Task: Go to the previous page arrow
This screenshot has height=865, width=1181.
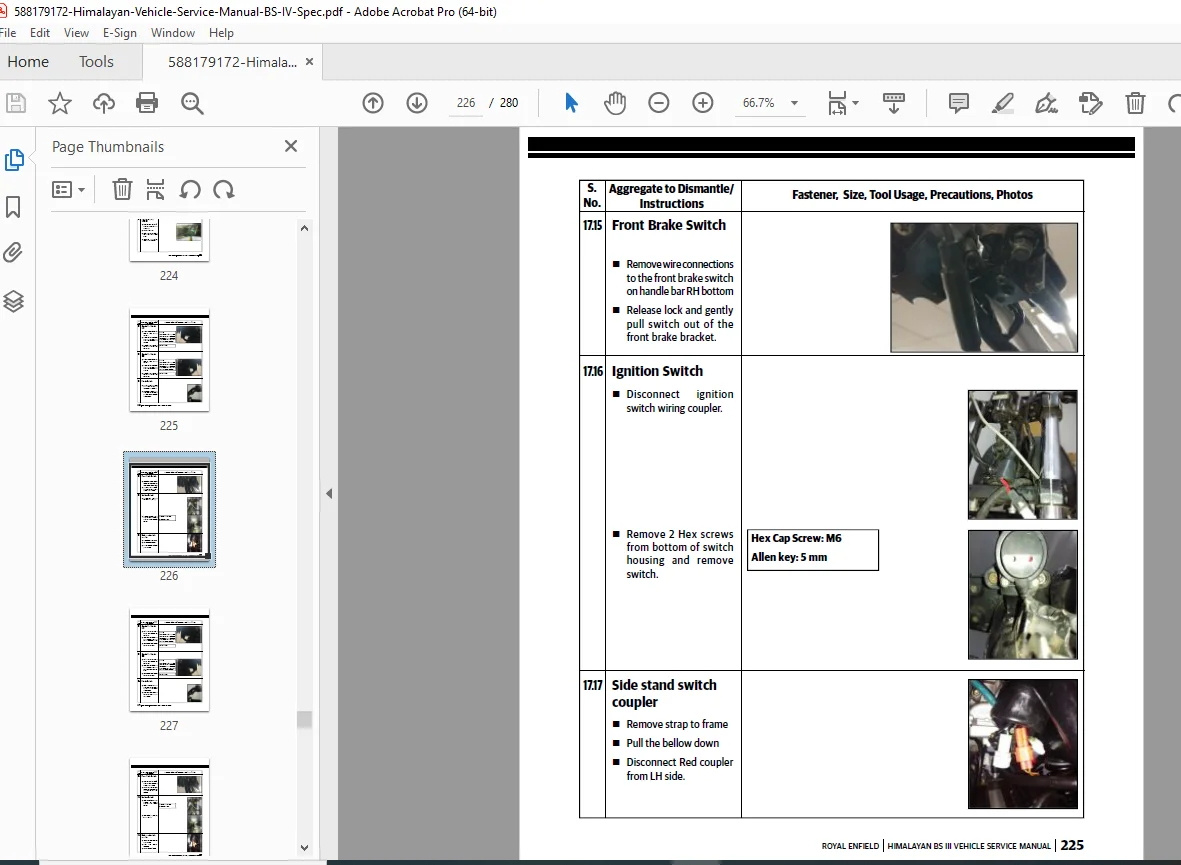Action: point(373,103)
